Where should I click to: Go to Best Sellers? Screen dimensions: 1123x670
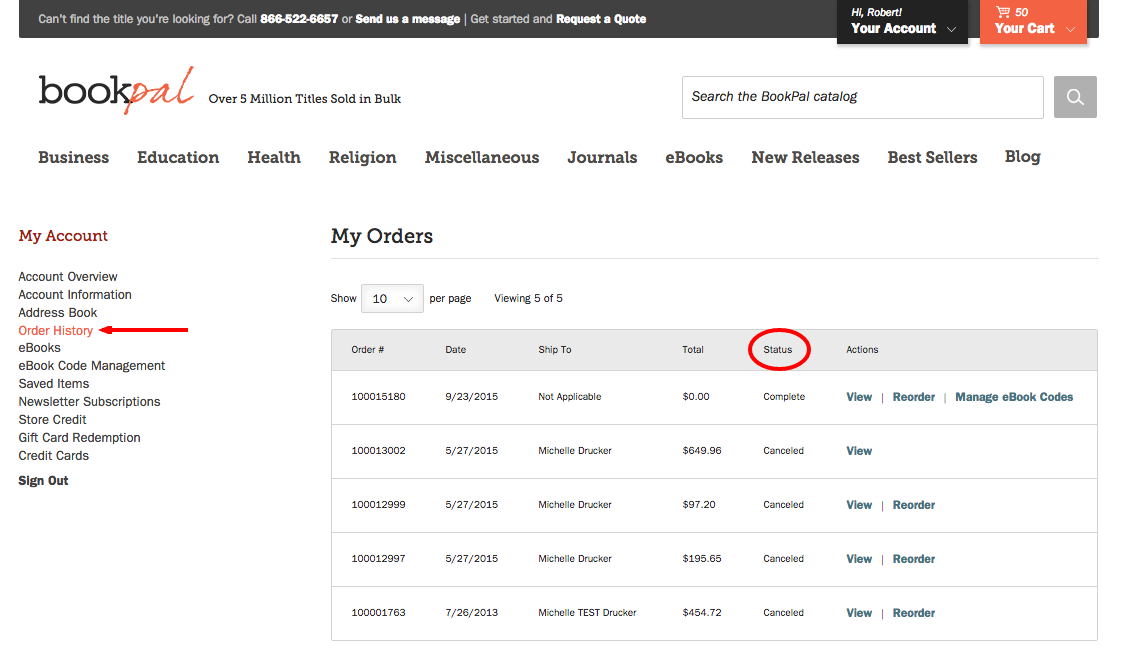[932, 158]
